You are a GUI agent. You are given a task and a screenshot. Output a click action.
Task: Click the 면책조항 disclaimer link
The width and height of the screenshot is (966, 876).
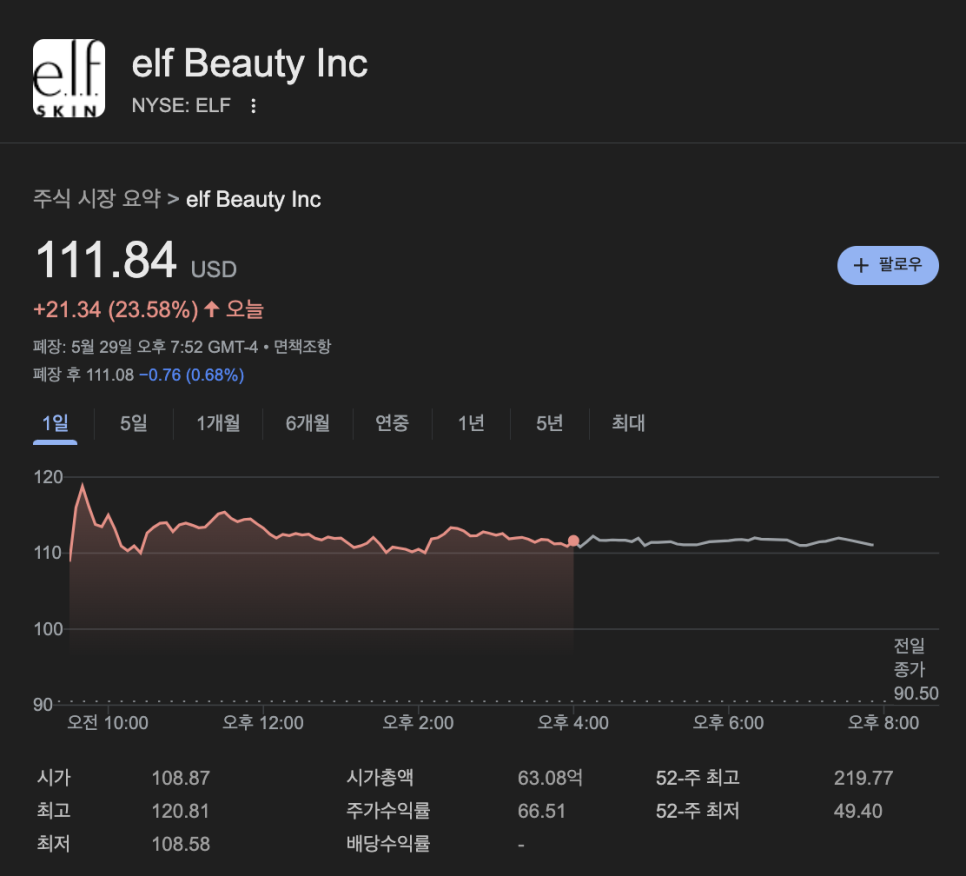[302, 347]
